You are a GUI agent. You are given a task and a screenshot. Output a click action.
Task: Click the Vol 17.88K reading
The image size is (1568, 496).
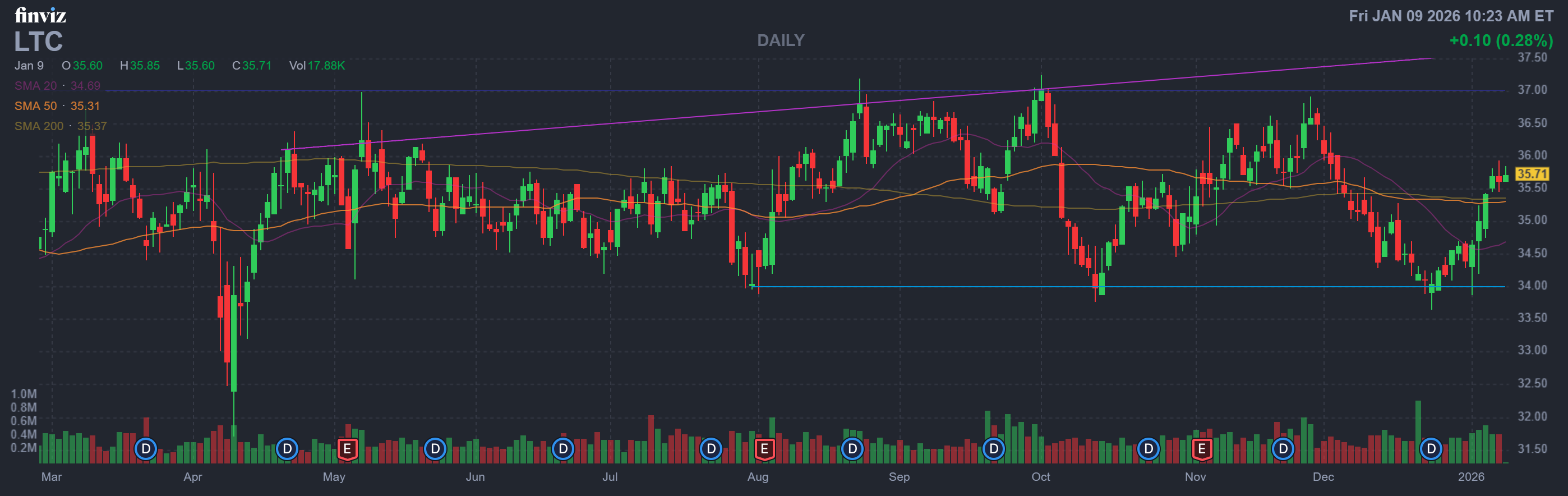point(317,66)
